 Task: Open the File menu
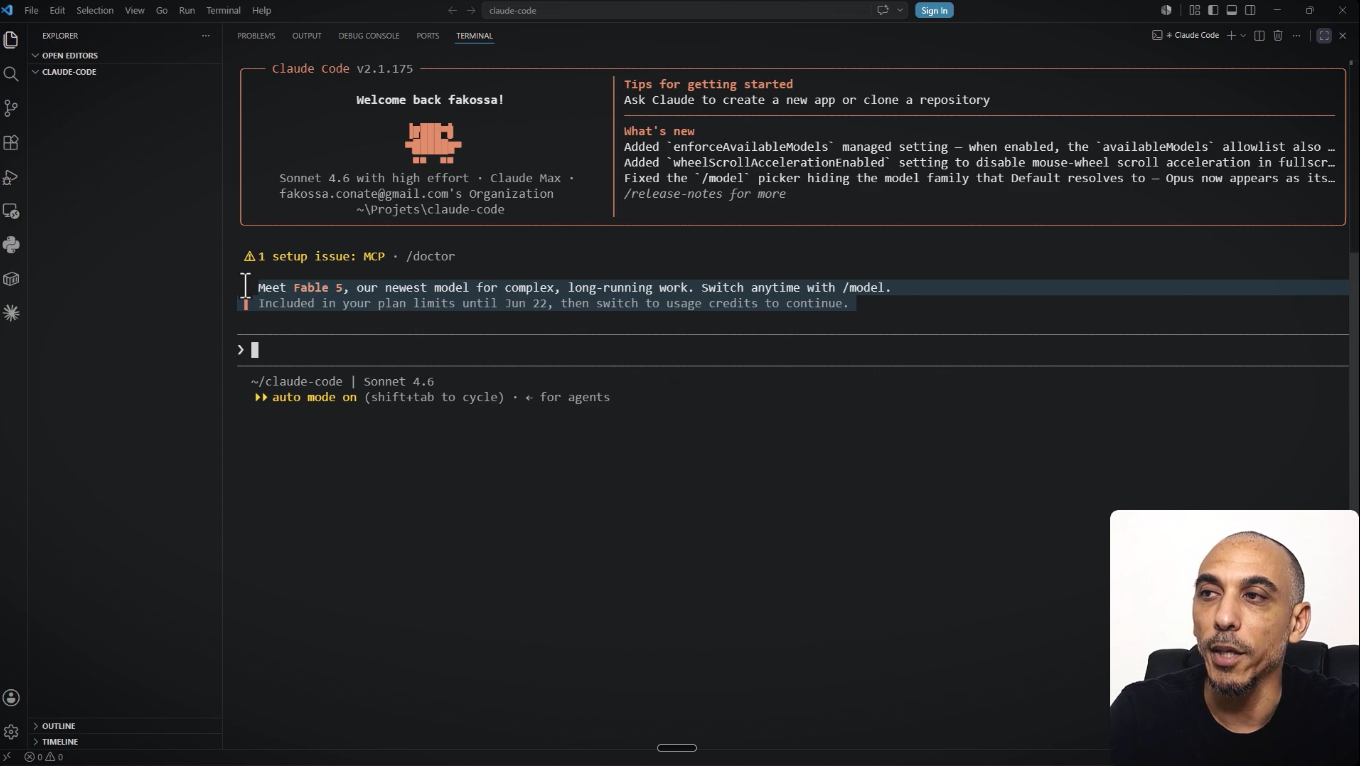[31, 10]
